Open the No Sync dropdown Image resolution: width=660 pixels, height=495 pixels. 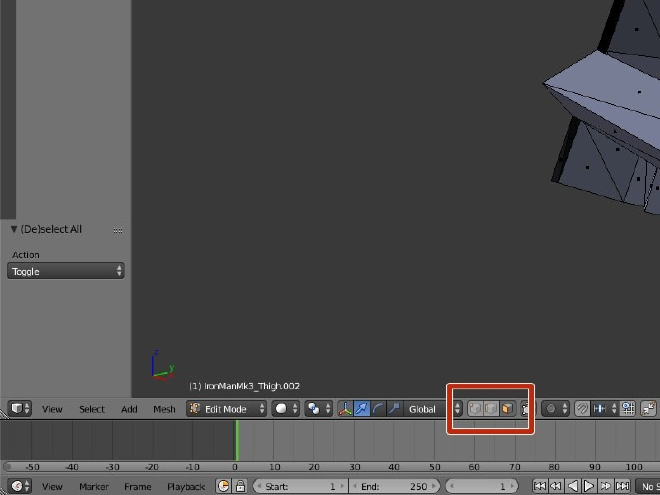point(647,486)
